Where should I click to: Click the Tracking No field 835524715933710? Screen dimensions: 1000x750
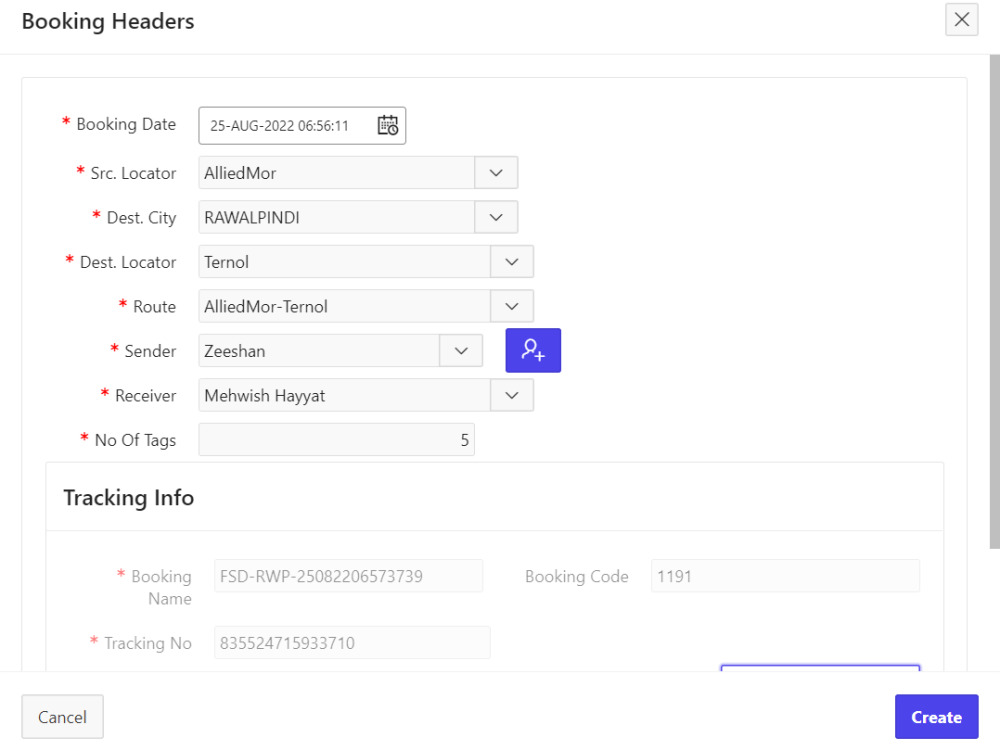(x=352, y=643)
